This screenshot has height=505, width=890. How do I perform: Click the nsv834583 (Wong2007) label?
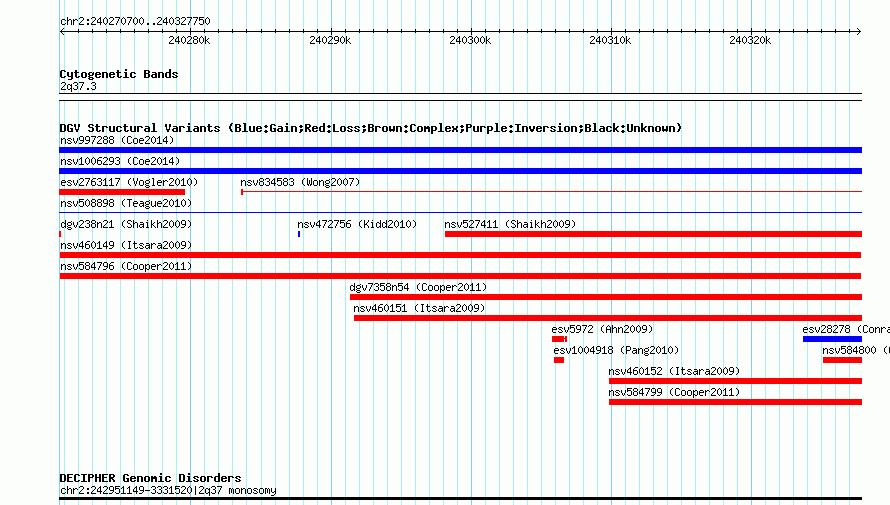click(x=300, y=182)
